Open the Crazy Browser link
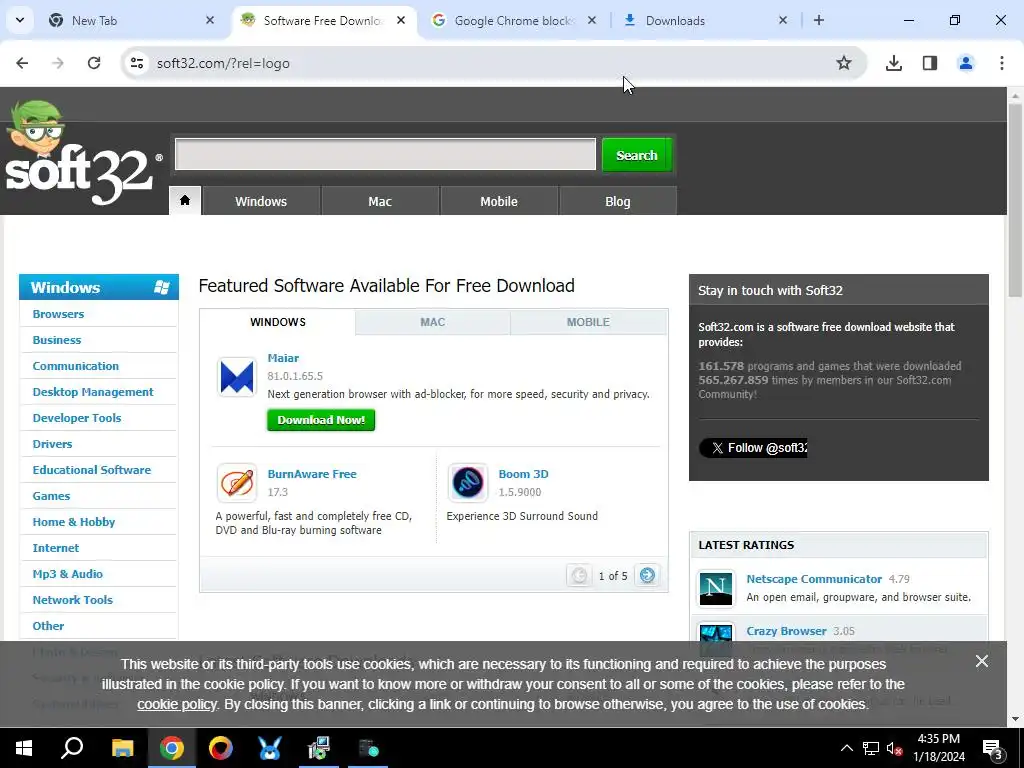 coord(786,632)
